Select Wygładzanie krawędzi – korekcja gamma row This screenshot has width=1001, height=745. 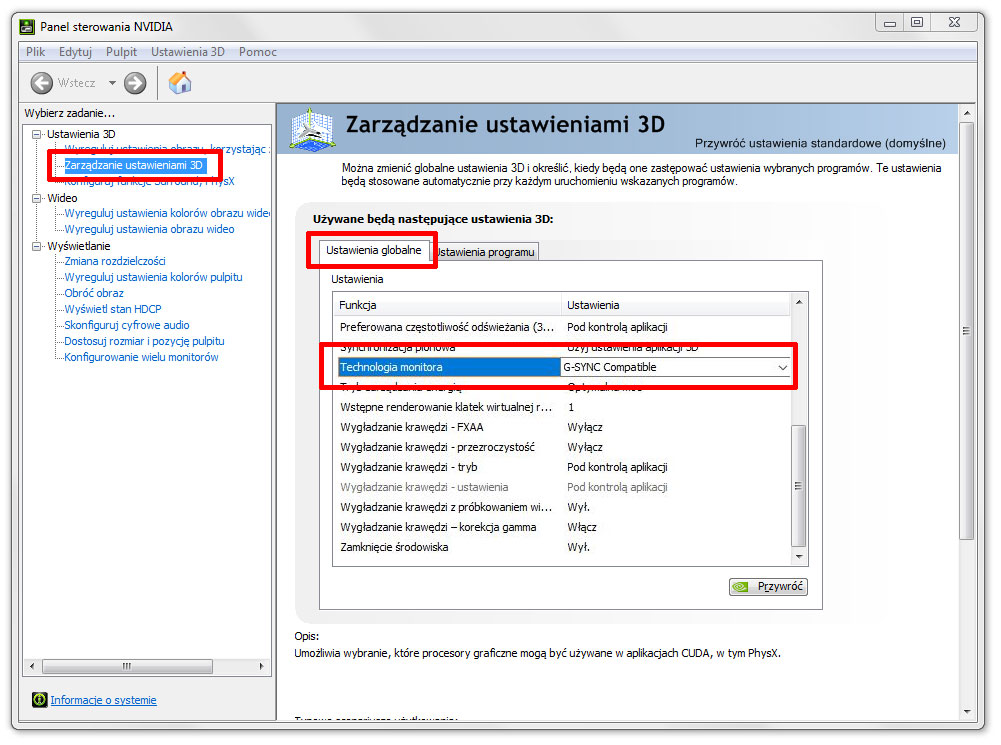click(562, 527)
